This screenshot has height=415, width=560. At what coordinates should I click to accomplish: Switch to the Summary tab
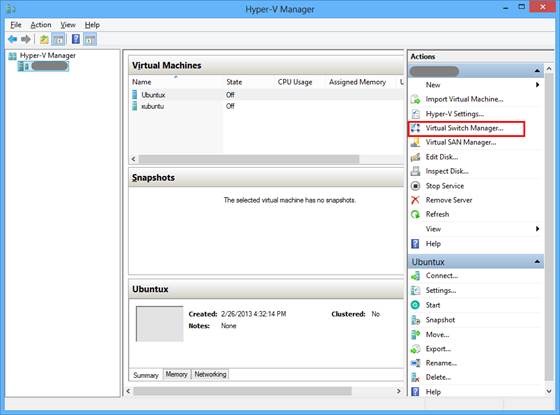coord(146,375)
